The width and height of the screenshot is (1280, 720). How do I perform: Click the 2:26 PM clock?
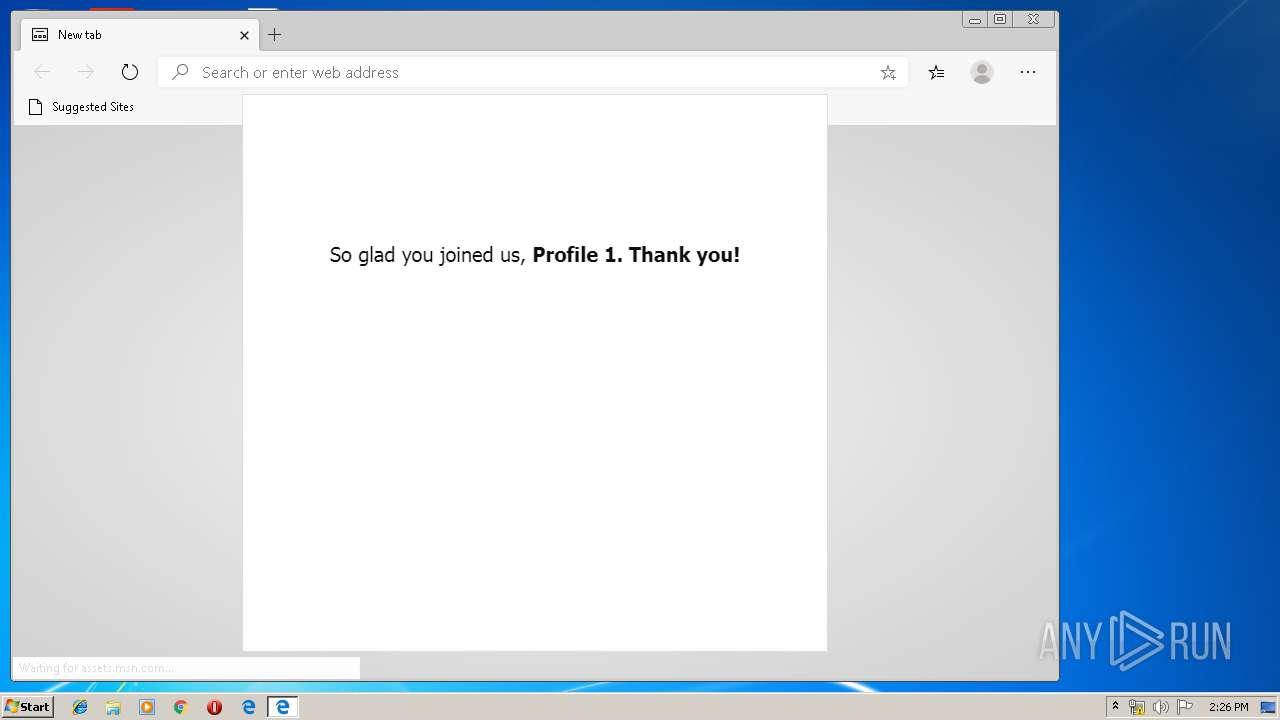[x=1228, y=707]
